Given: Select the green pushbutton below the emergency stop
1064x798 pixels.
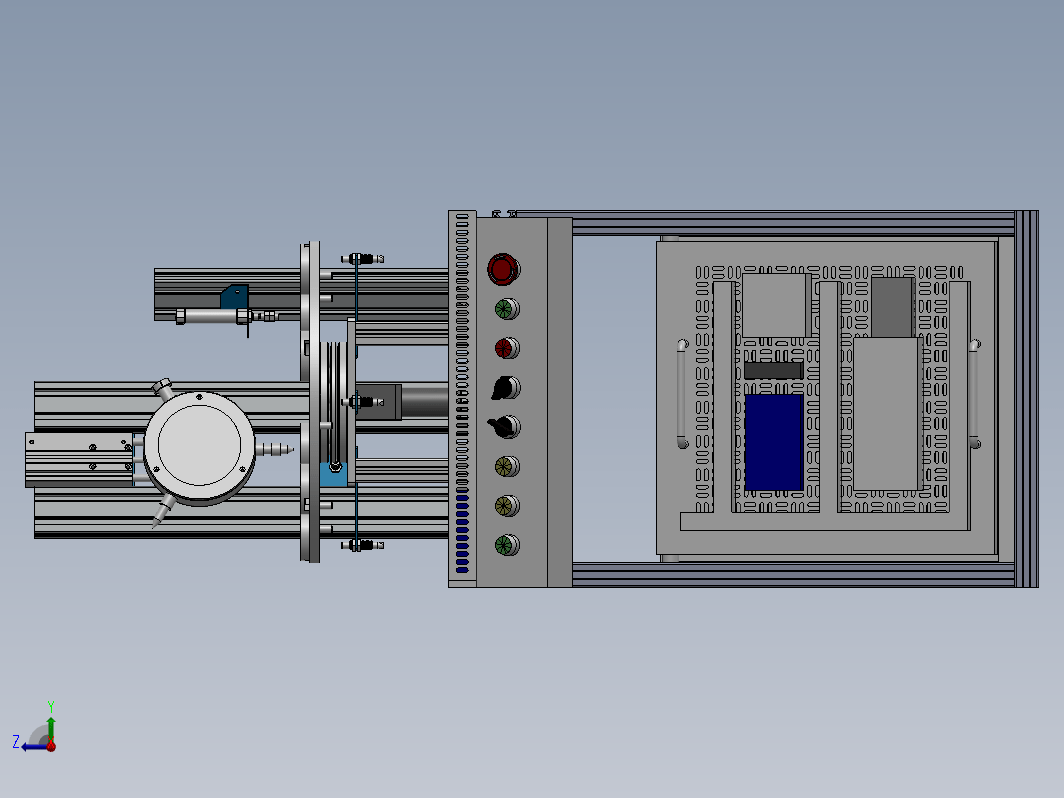Looking at the screenshot, I should [x=506, y=309].
